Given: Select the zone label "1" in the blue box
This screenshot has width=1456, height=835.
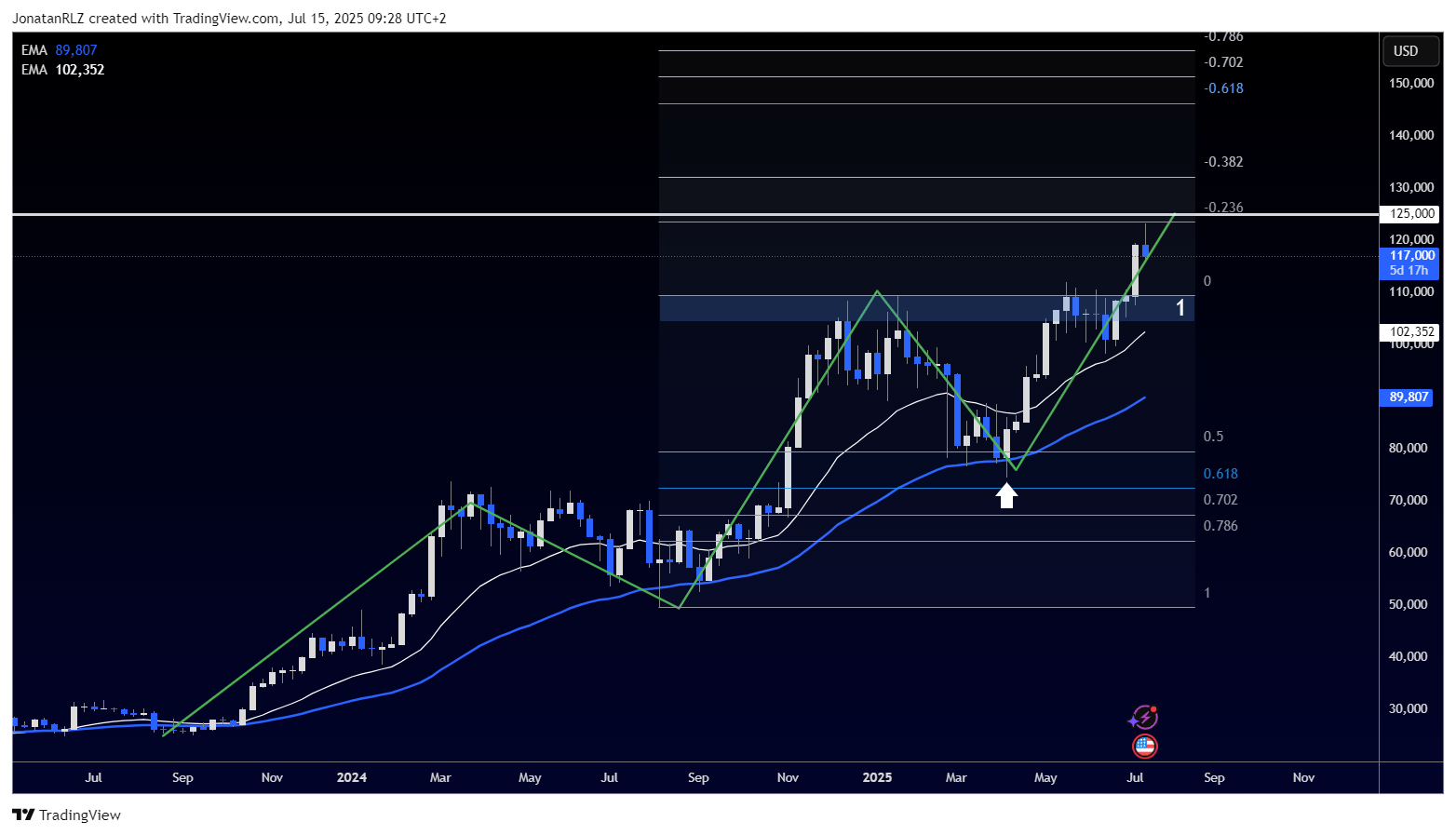Looking at the screenshot, I should (x=1180, y=308).
